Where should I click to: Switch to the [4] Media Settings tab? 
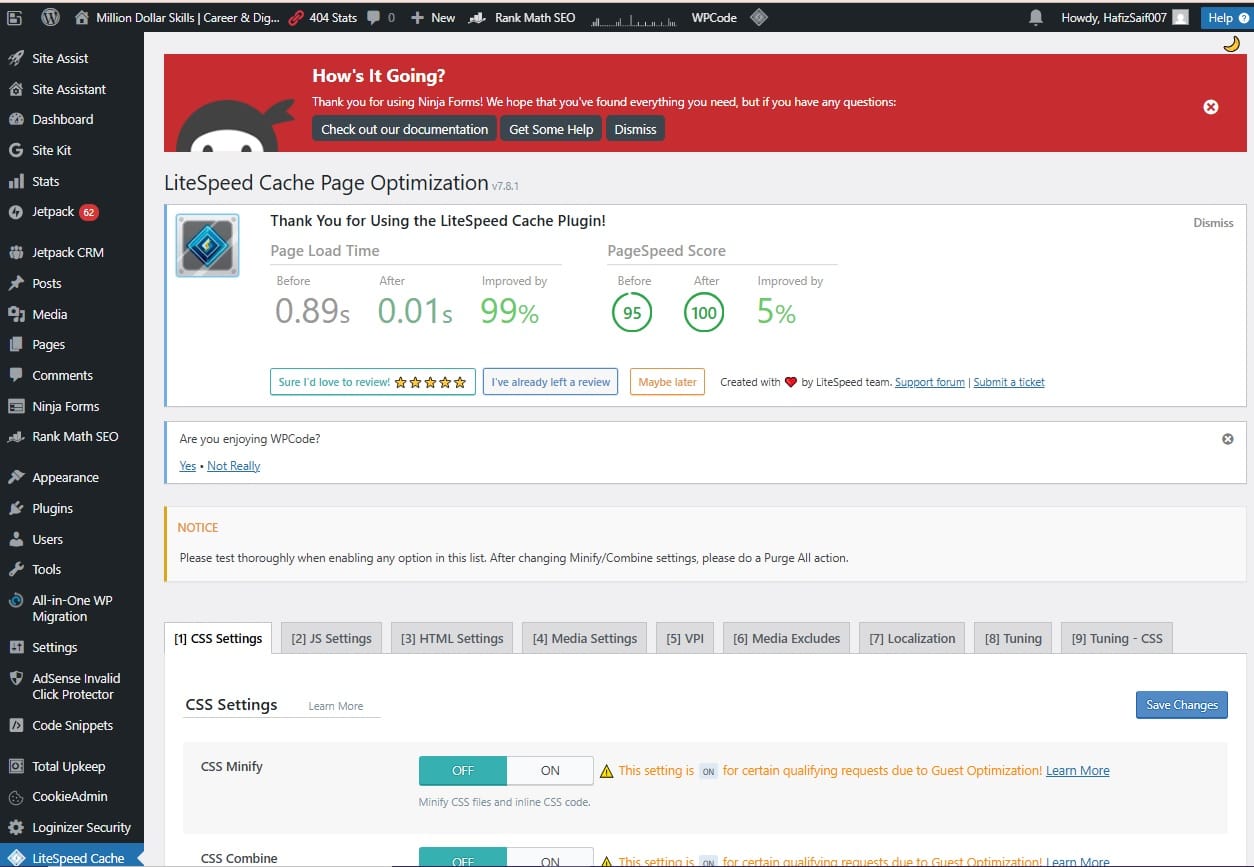click(585, 638)
